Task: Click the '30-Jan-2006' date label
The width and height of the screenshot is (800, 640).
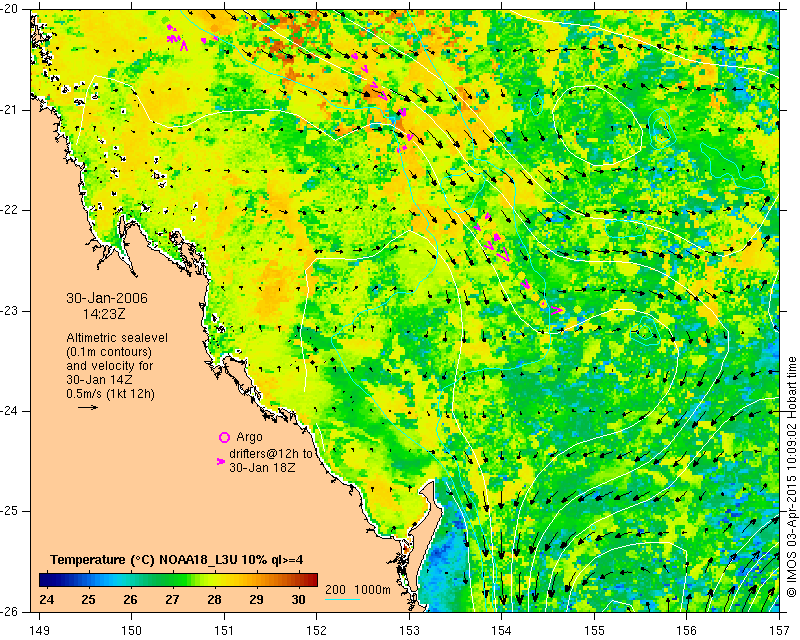Action: (107, 298)
